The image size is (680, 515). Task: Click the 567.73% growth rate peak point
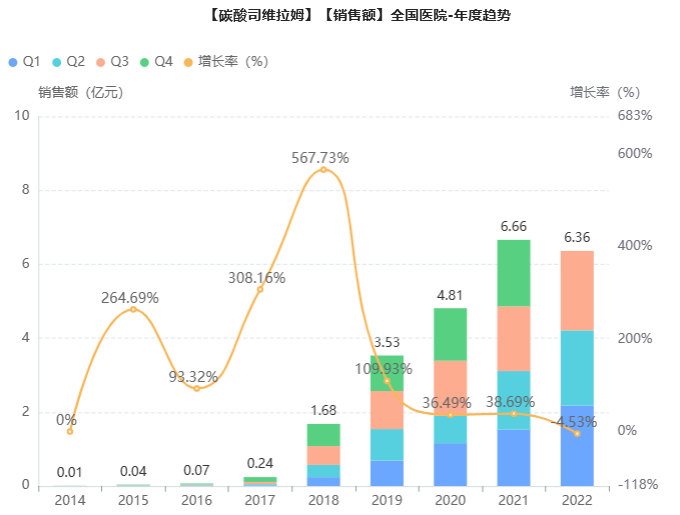(324, 169)
